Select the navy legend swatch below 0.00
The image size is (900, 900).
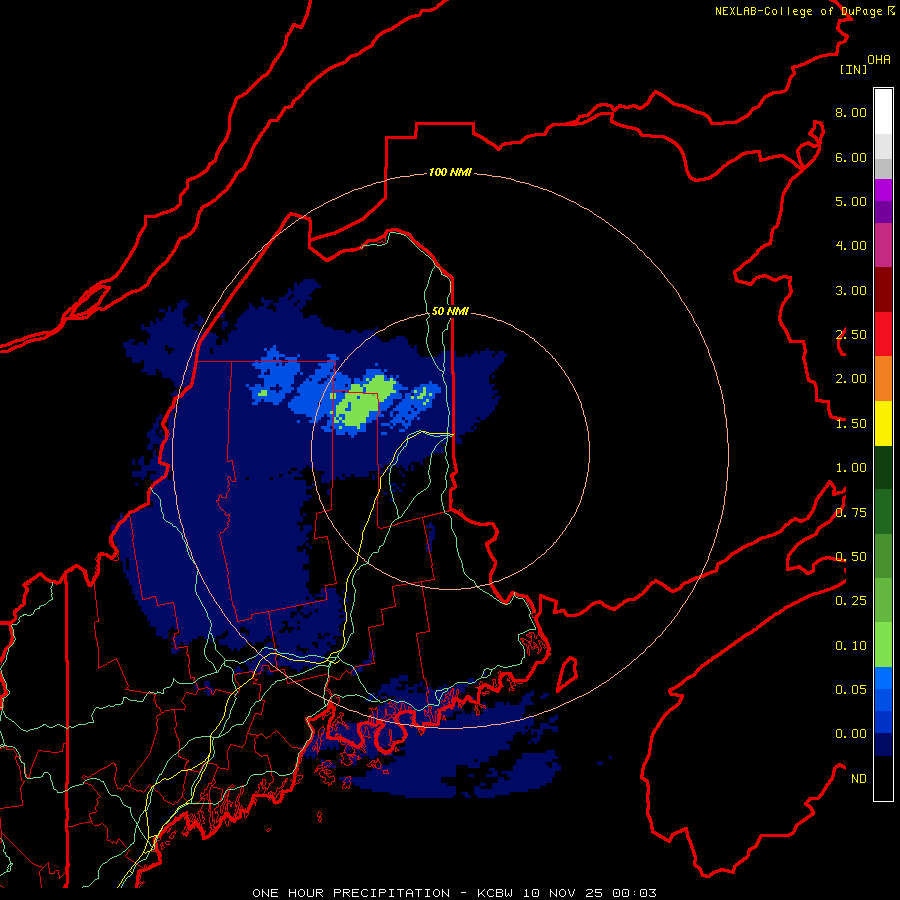pos(883,744)
